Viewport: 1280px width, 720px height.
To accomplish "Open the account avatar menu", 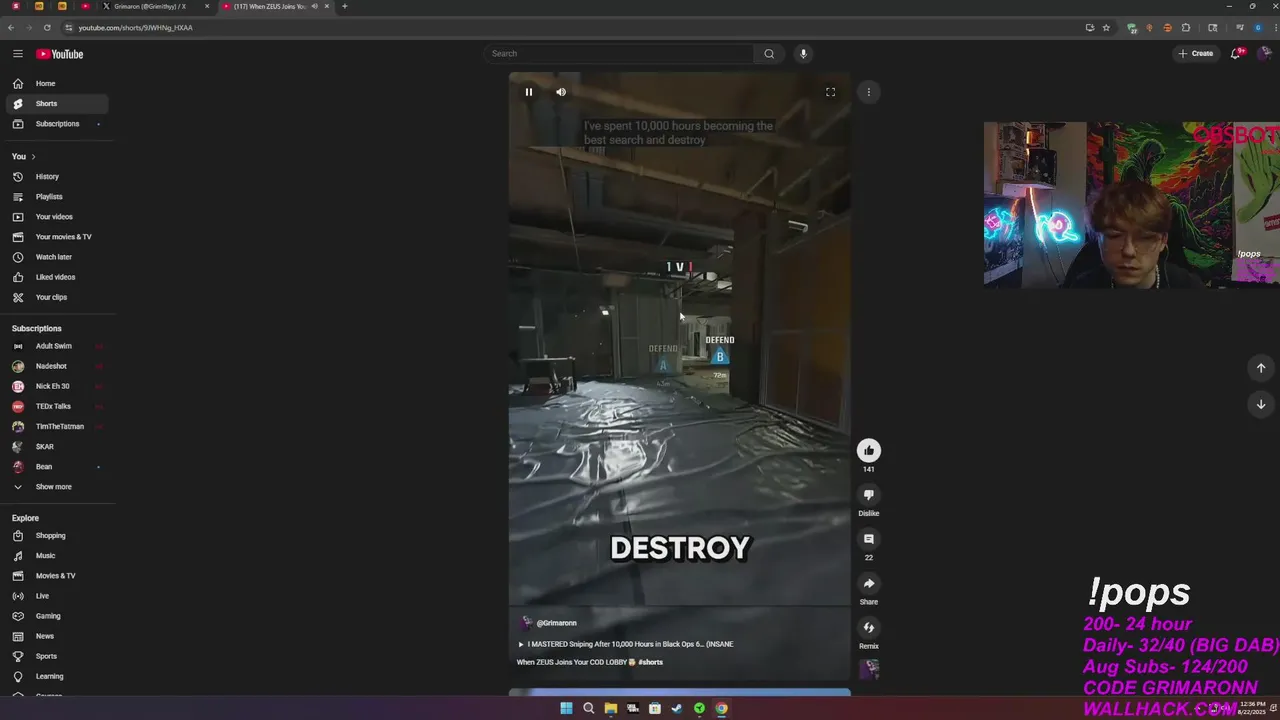I will 1264,54.
